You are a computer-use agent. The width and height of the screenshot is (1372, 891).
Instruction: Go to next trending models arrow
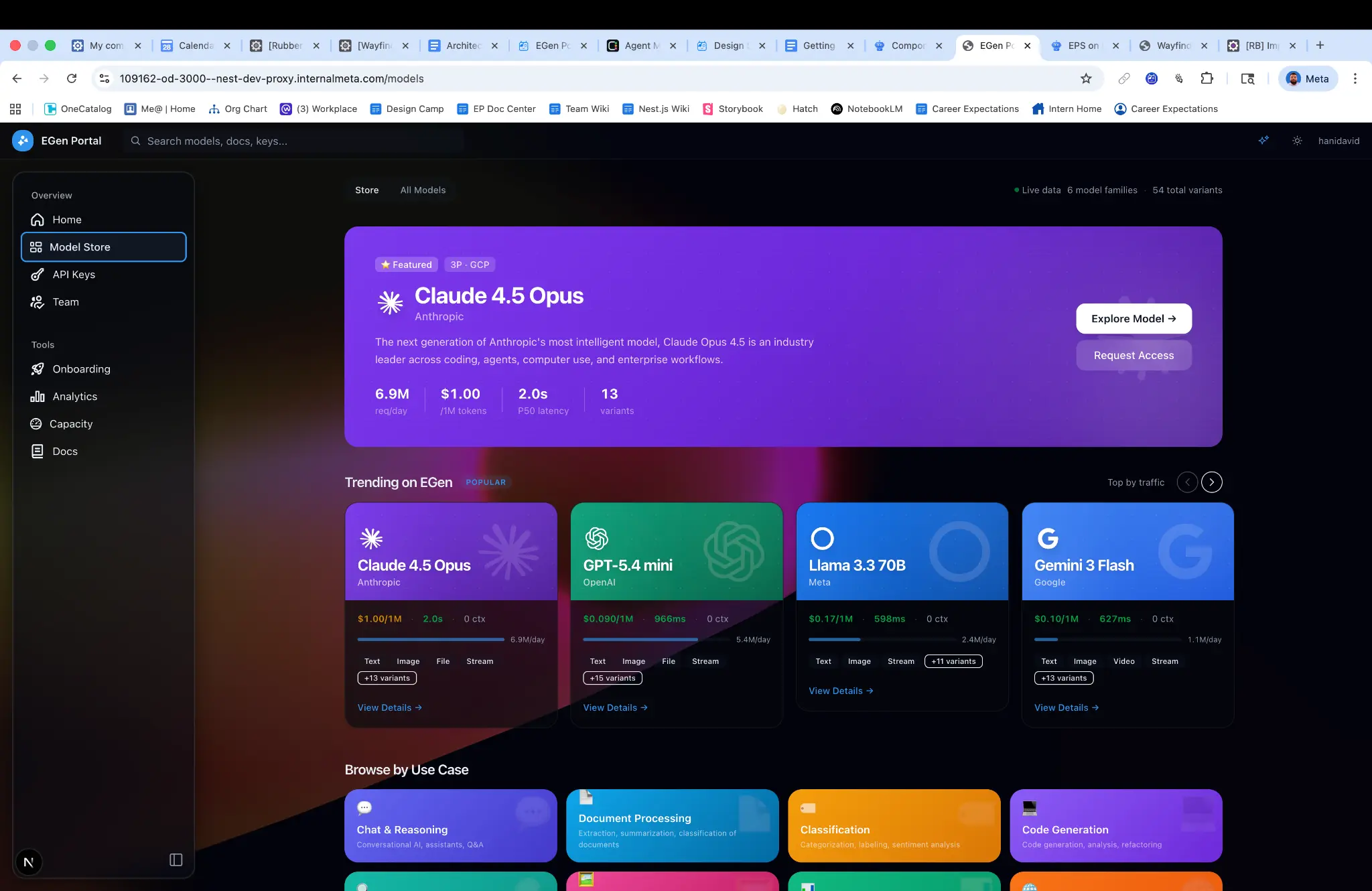pyautogui.click(x=1211, y=482)
